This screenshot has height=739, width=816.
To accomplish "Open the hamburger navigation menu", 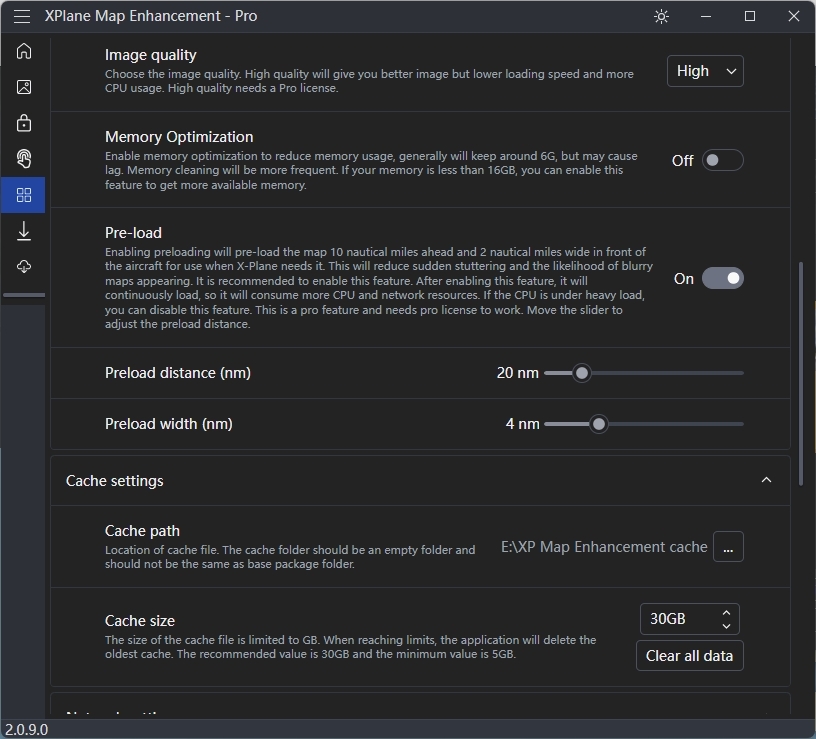I will (x=22, y=17).
